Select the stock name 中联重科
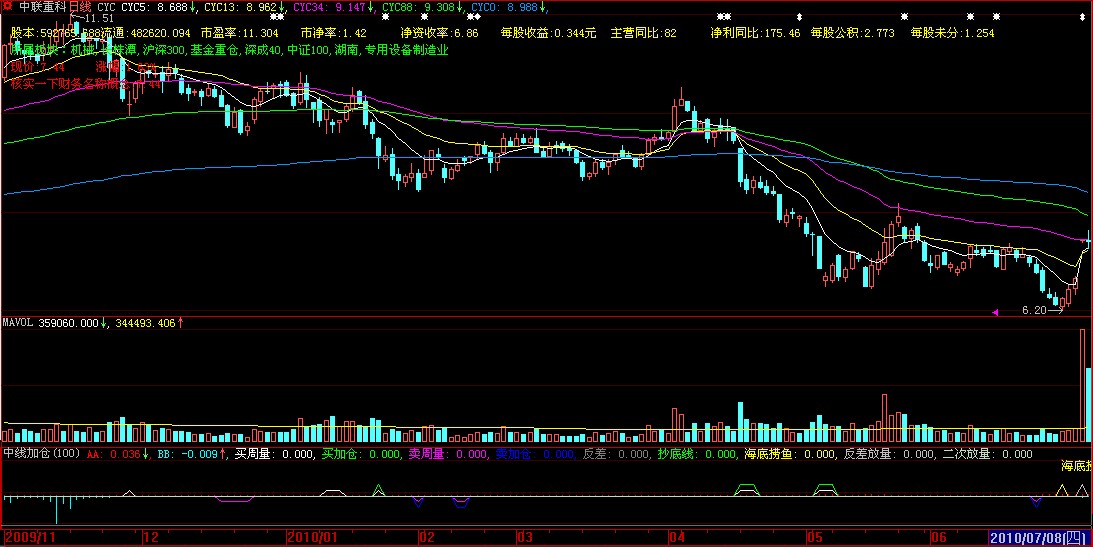Viewport: 1093px width, 547px height. (x=42, y=8)
